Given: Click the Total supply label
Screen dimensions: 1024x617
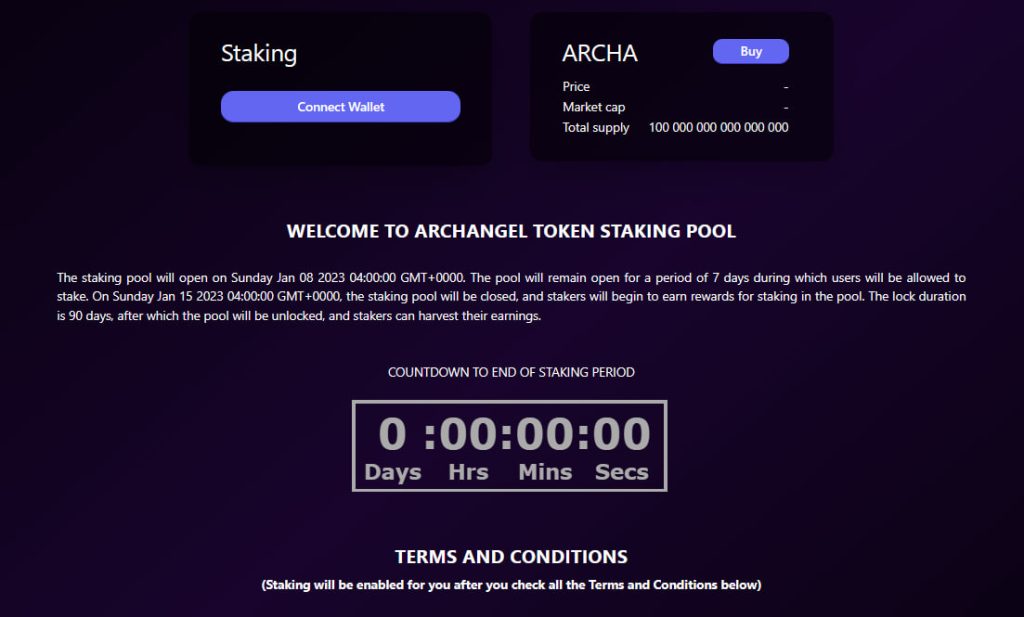Looking at the screenshot, I should pos(596,128).
